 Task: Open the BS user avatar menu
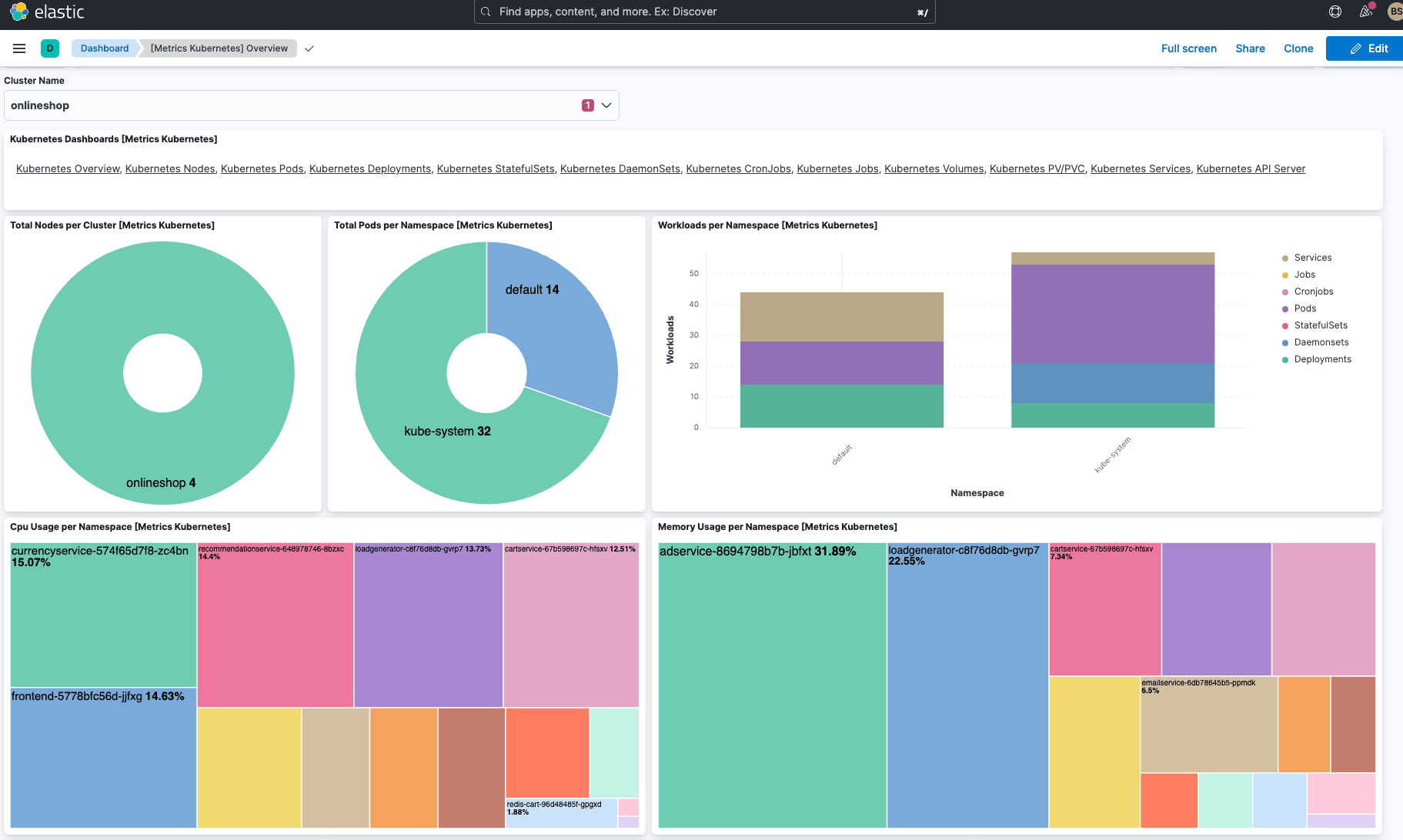[x=1395, y=12]
